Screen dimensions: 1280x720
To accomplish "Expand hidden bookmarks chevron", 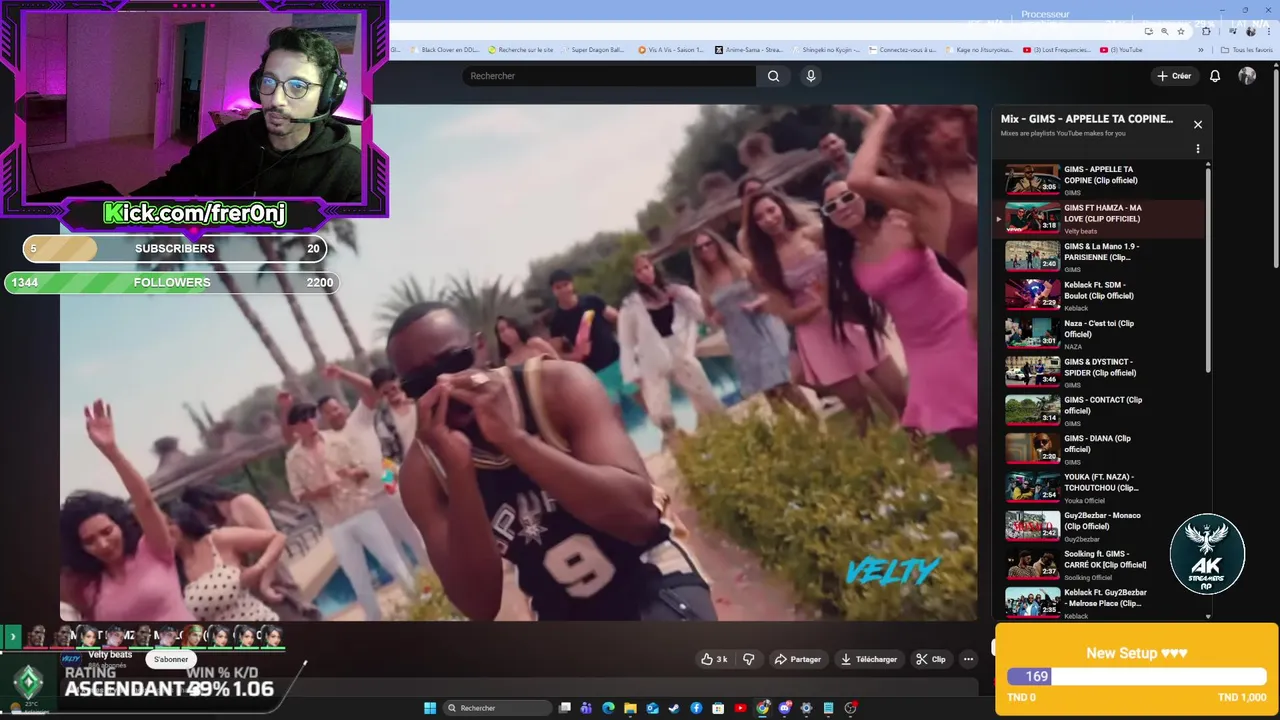I will point(1200,50).
